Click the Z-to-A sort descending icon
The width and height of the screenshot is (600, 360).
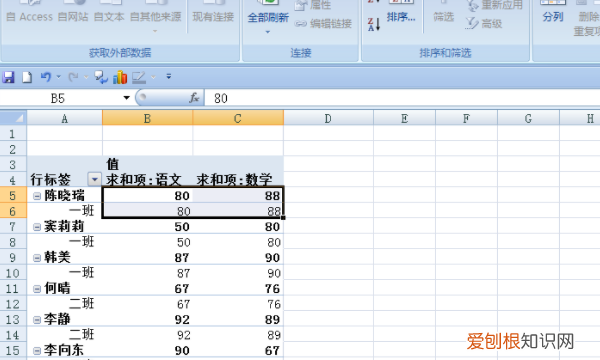[374, 24]
